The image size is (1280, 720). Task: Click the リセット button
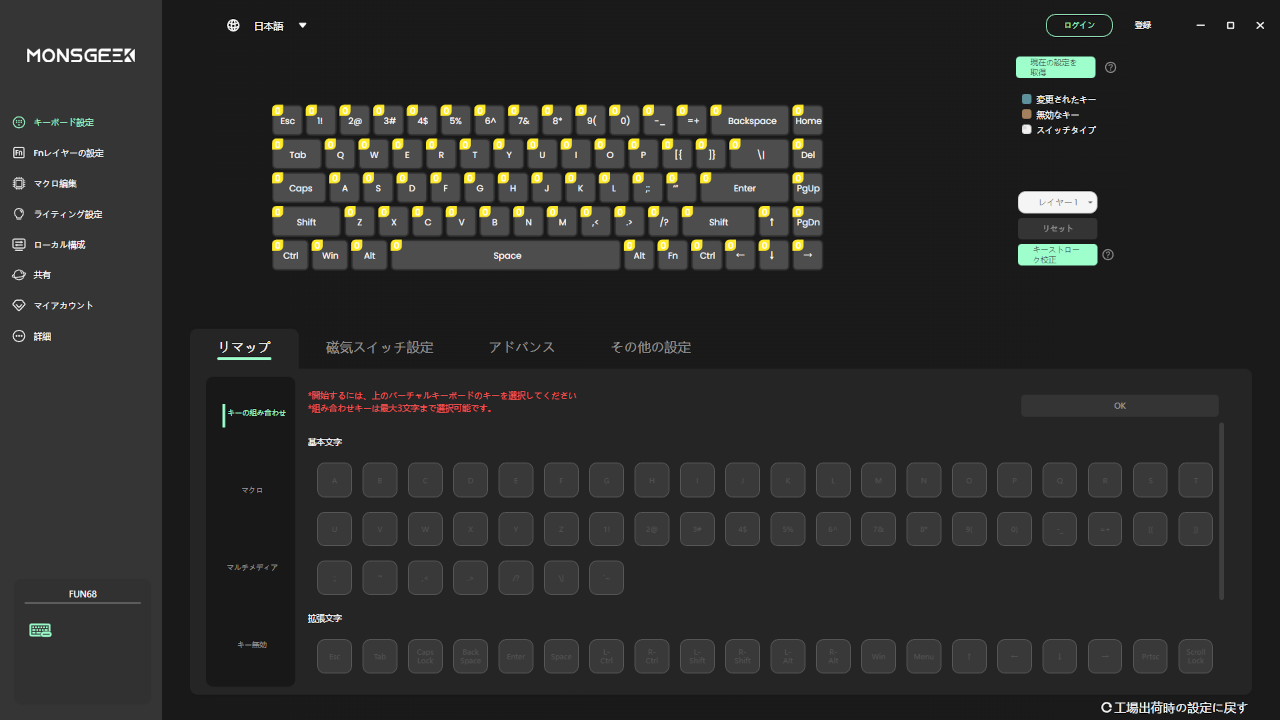coord(1057,229)
